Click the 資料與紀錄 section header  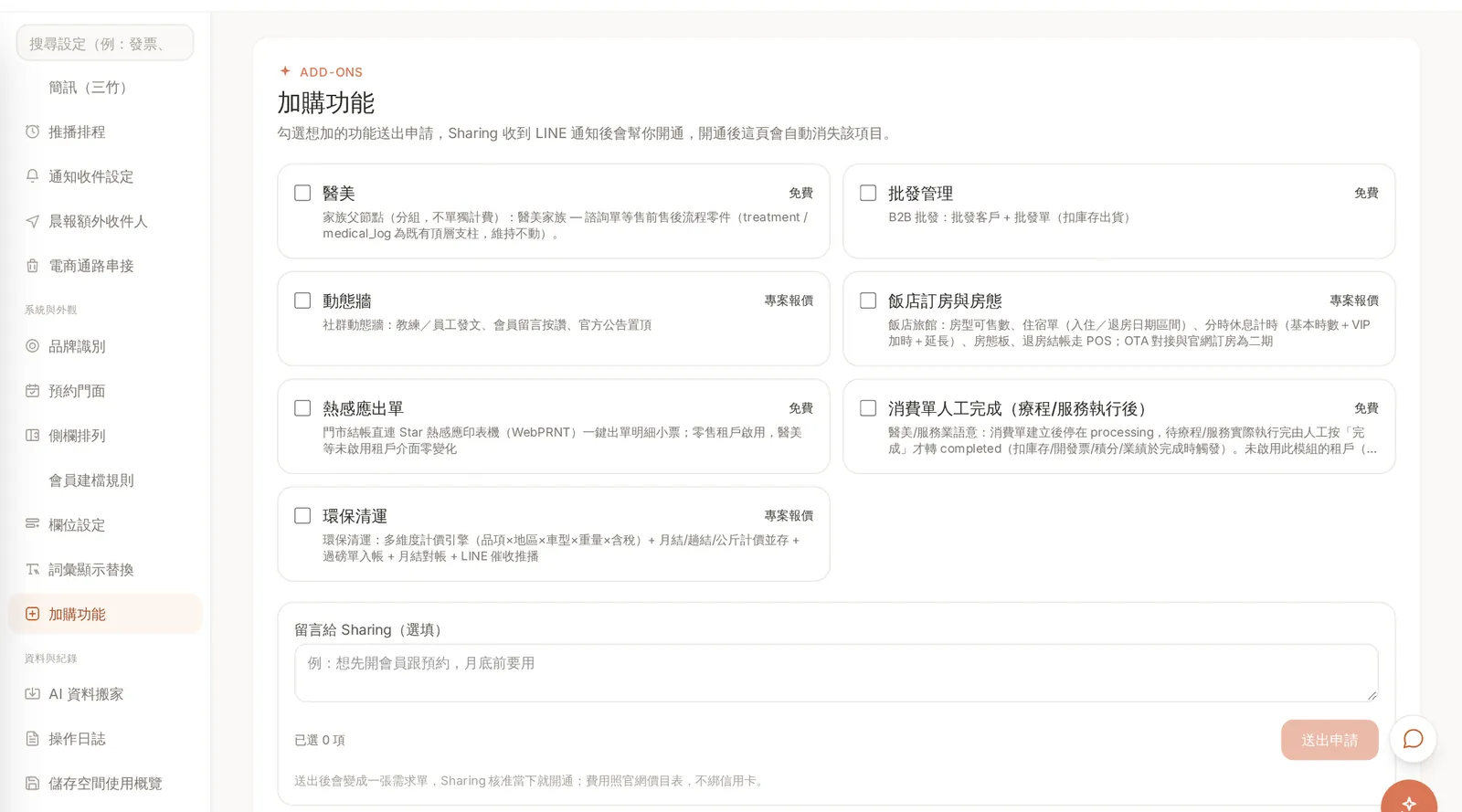pyautogui.click(x=50, y=659)
